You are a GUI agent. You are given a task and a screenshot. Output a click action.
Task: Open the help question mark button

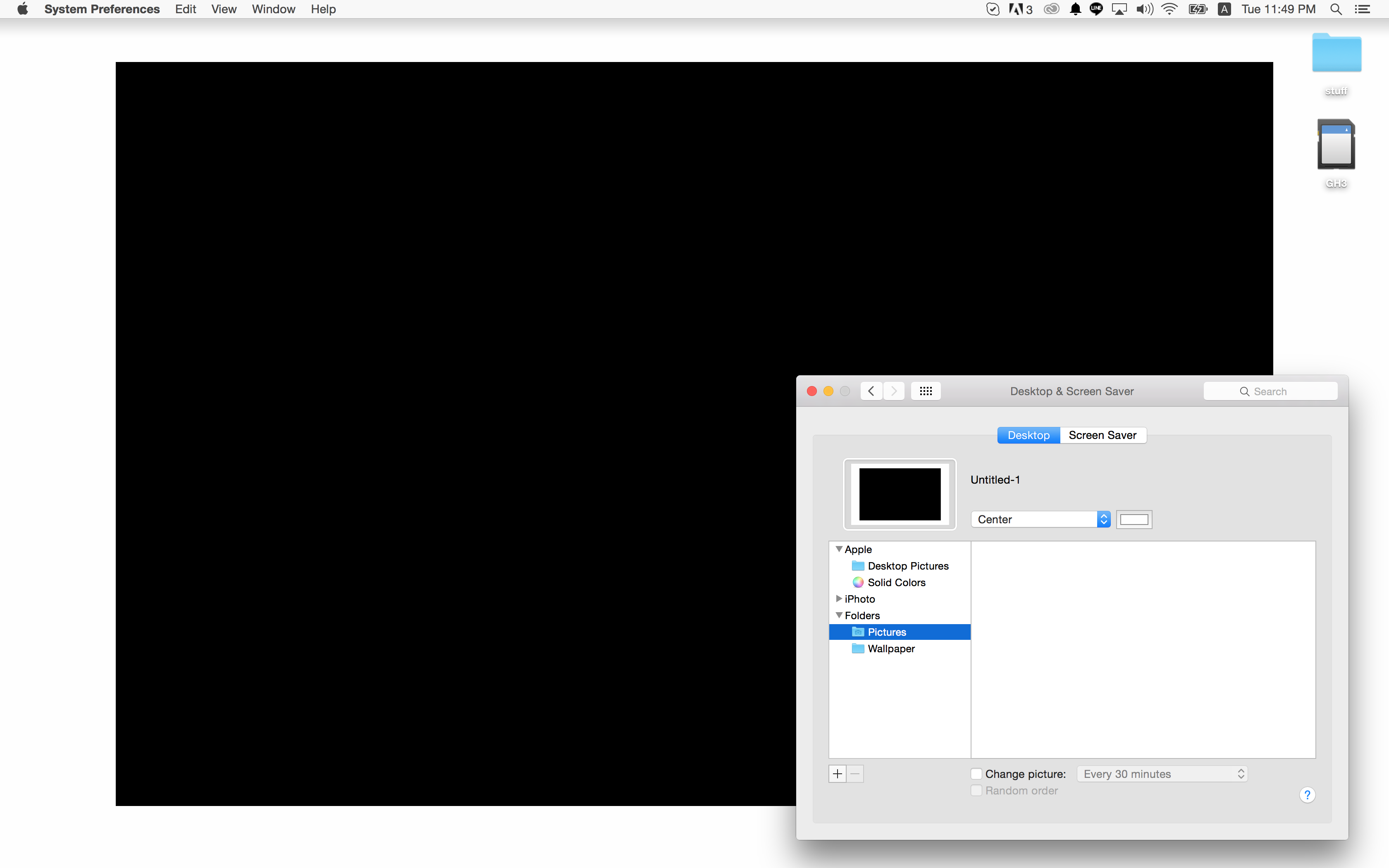(x=1307, y=795)
